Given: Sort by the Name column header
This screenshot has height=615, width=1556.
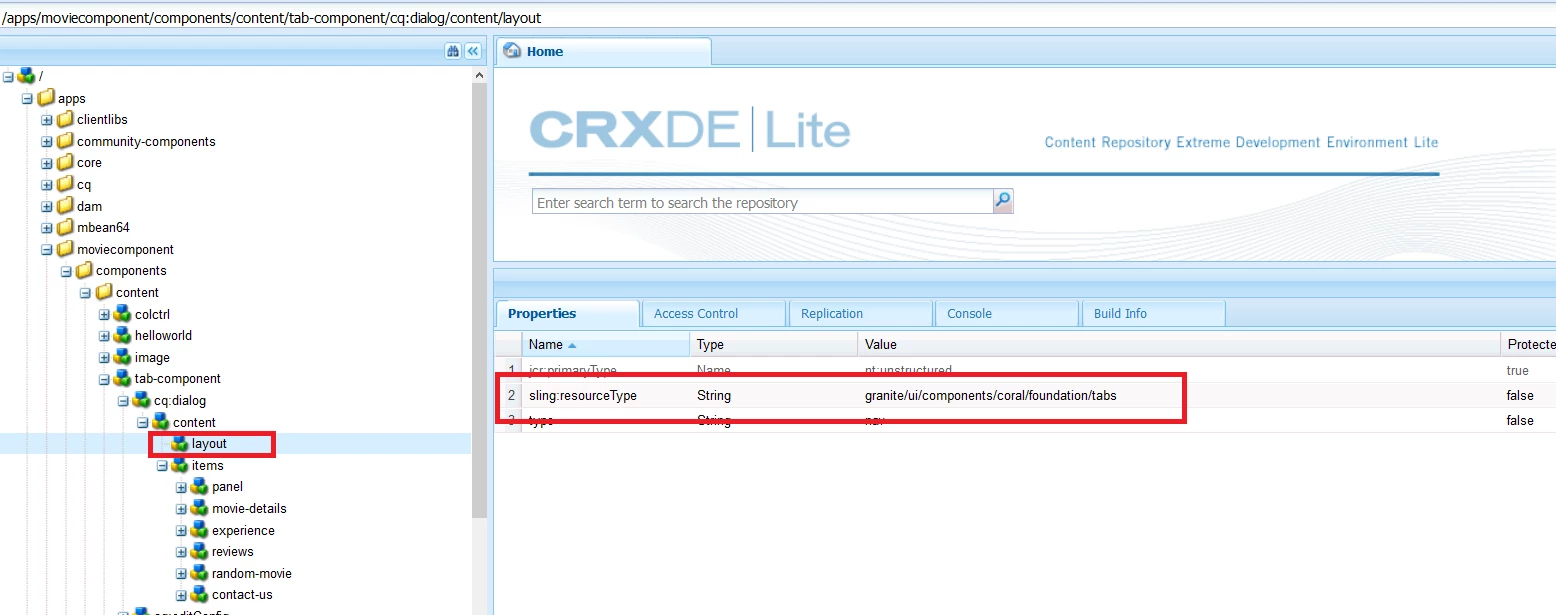Looking at the screenshot, I should [605, 344].
